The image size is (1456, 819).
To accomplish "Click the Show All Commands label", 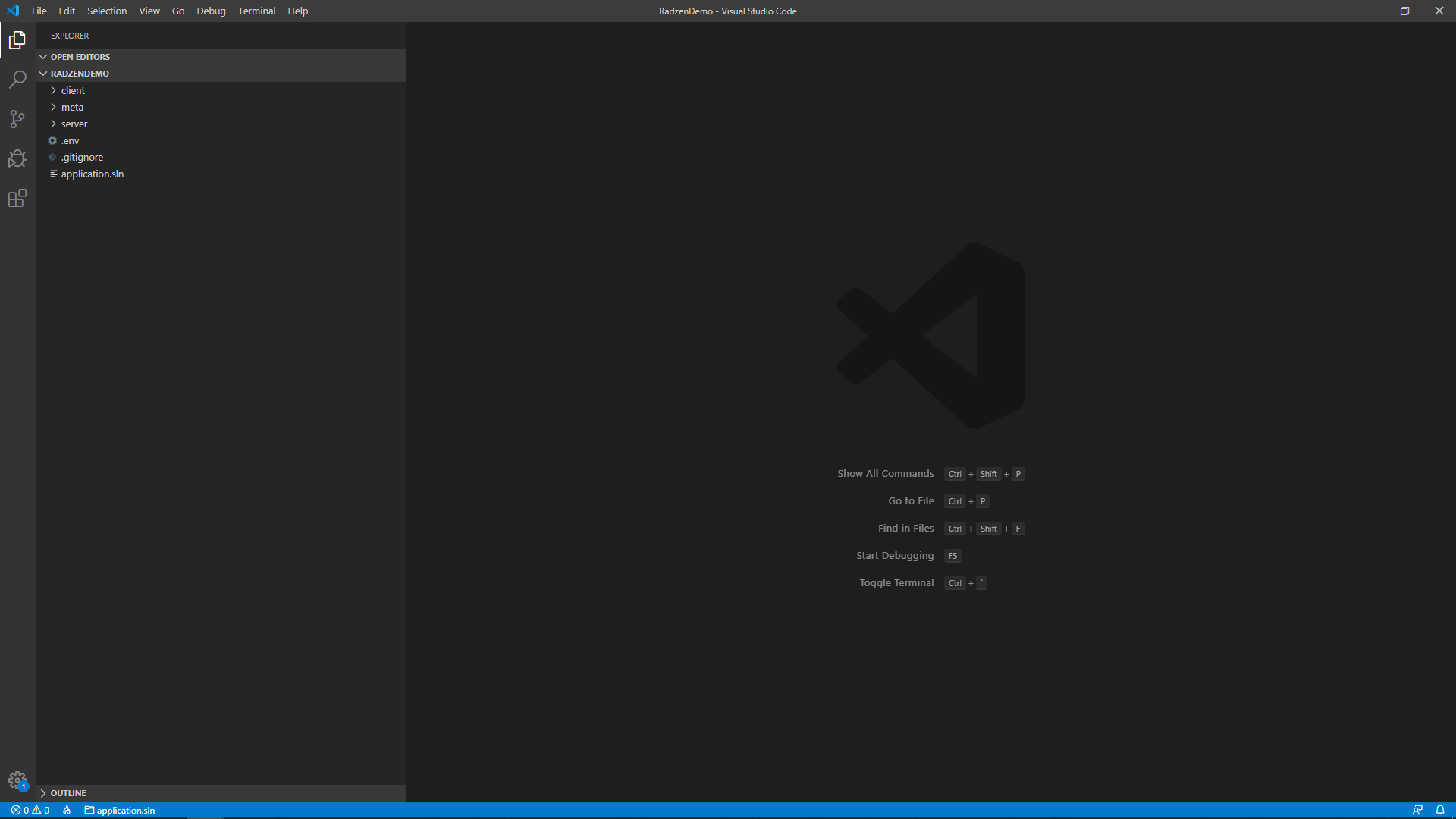I will 885,473.
